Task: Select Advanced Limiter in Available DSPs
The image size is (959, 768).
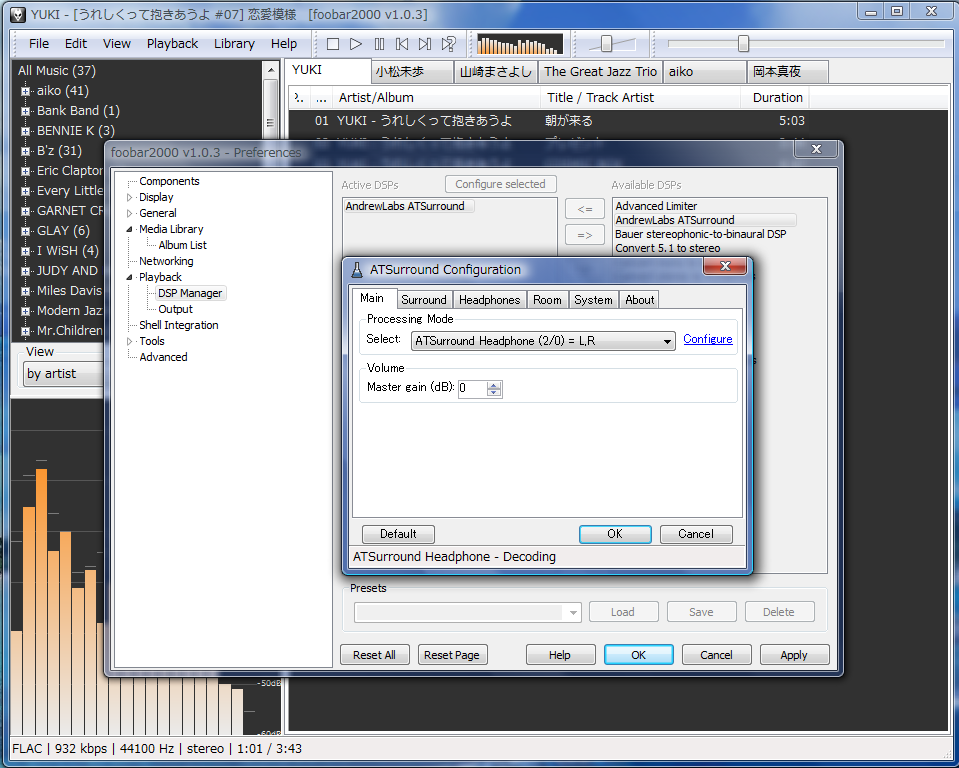Action: click(x=656, y=207)
